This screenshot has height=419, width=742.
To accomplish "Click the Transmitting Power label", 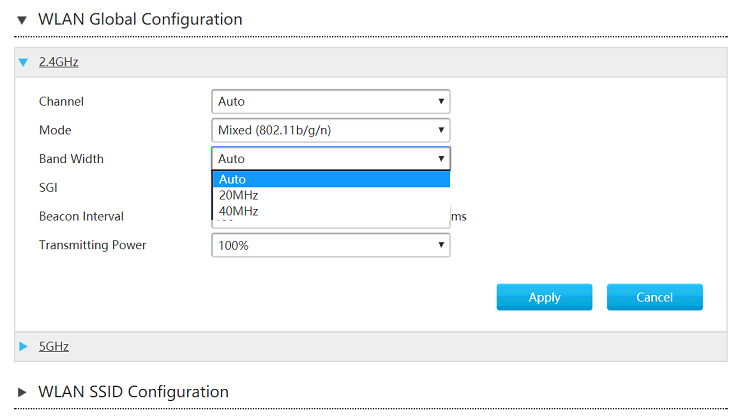I will [92, 245].
